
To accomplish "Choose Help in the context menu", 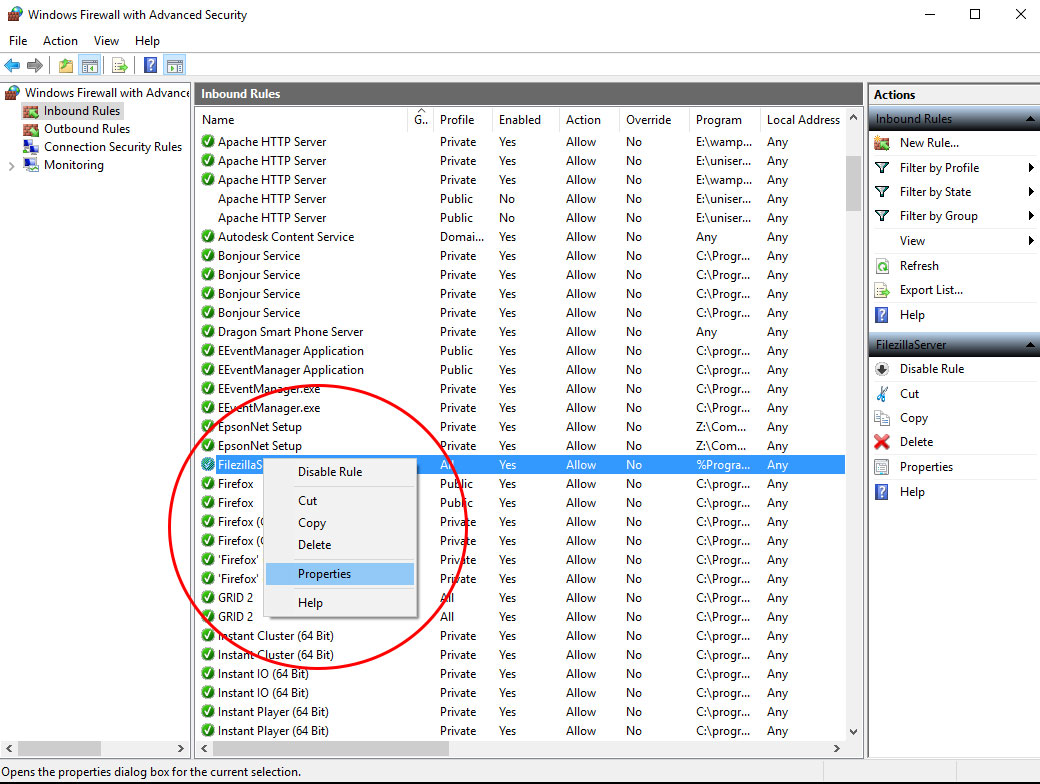I will tap(340, 603).
